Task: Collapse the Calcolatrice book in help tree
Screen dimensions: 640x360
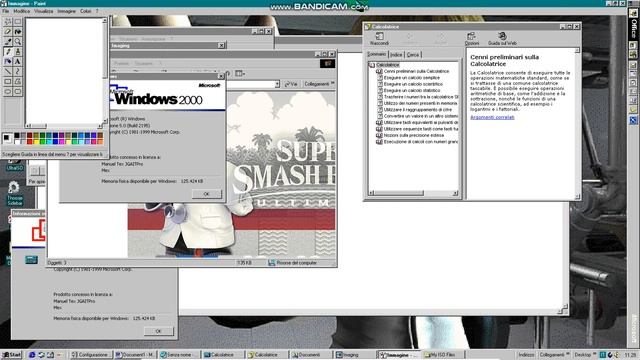Action: coord(371,65)
